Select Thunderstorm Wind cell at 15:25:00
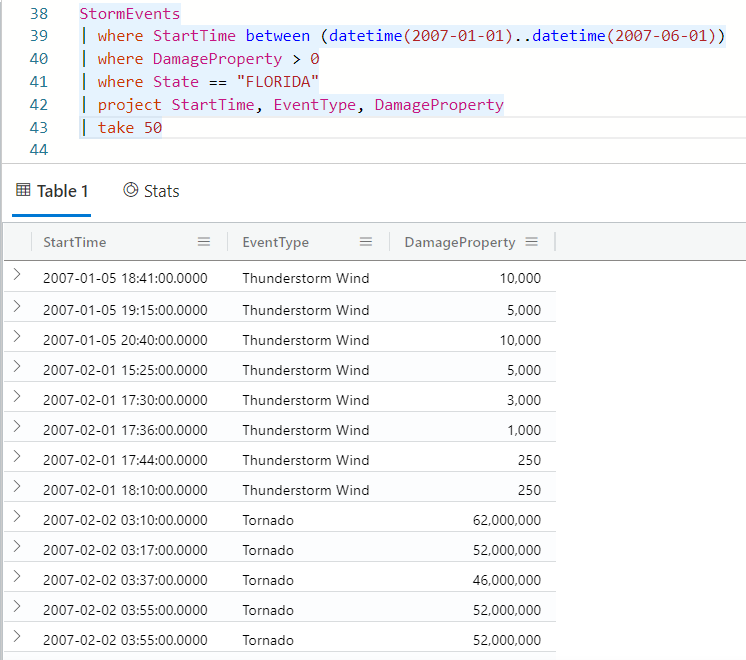This screenshot has width=746, height=660. tap(306, 370)
